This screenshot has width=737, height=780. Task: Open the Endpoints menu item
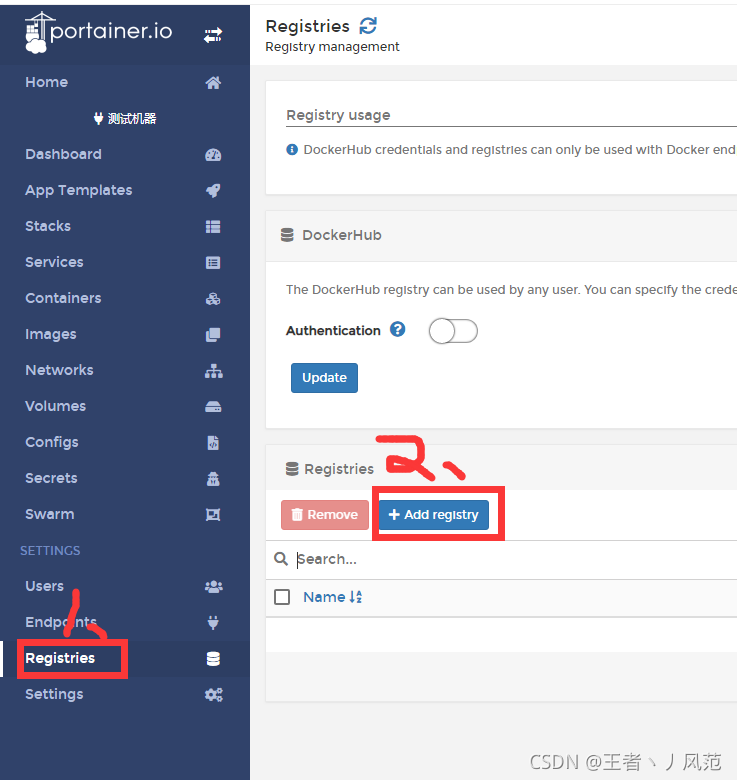click(61, 622)
